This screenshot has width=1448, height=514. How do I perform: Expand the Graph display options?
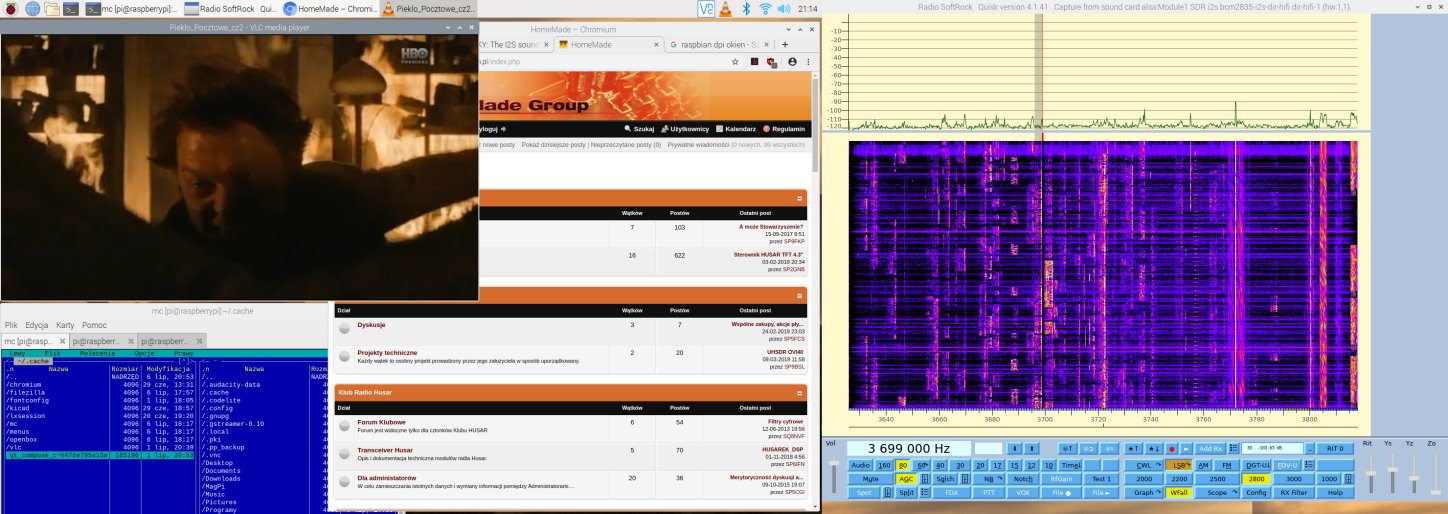point(1143,493)
